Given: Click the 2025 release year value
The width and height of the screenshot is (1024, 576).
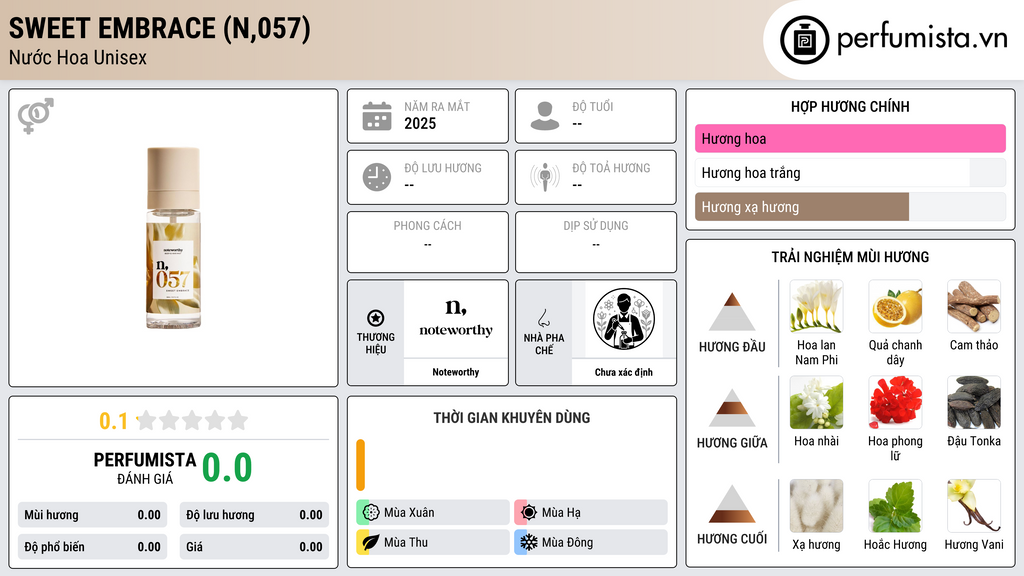Looking at the screenshot, I should click(420, 123).
